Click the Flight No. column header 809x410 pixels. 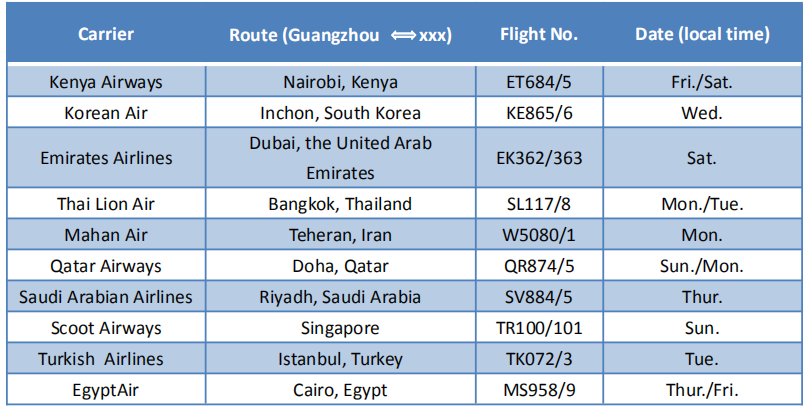point(539,34)
